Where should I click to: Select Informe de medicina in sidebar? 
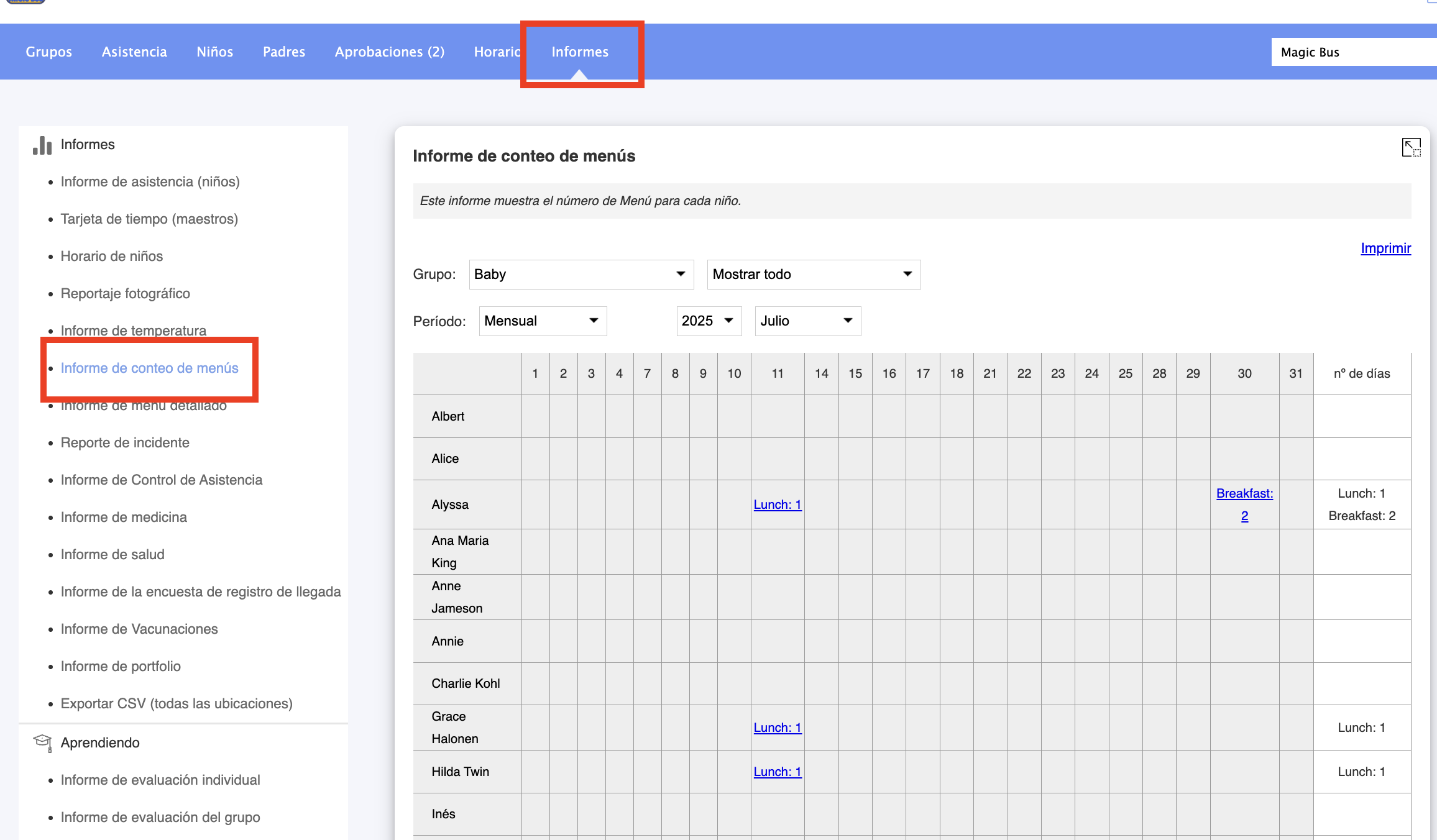pos(124,517)
